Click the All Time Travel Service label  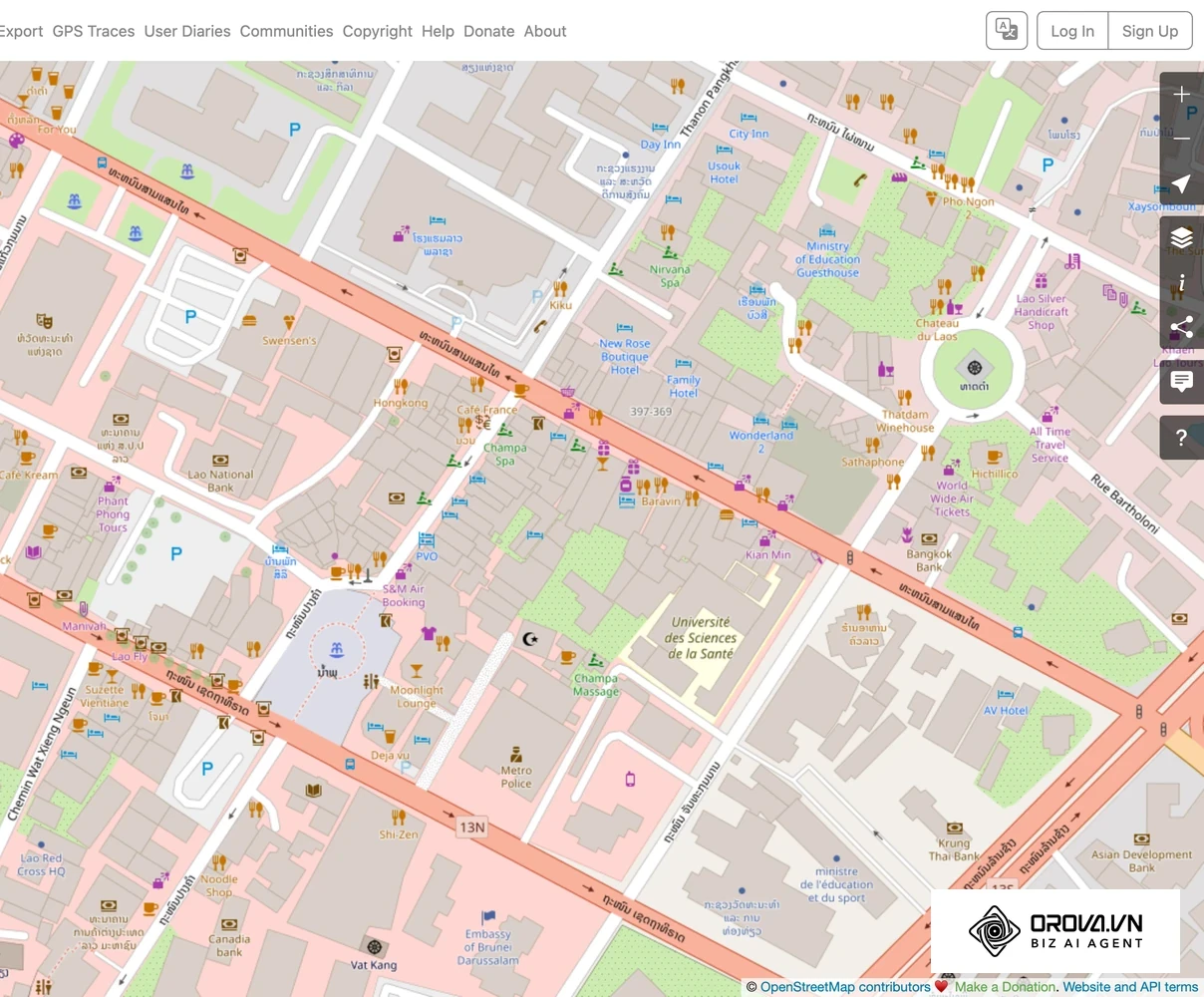click(1051, 445)
